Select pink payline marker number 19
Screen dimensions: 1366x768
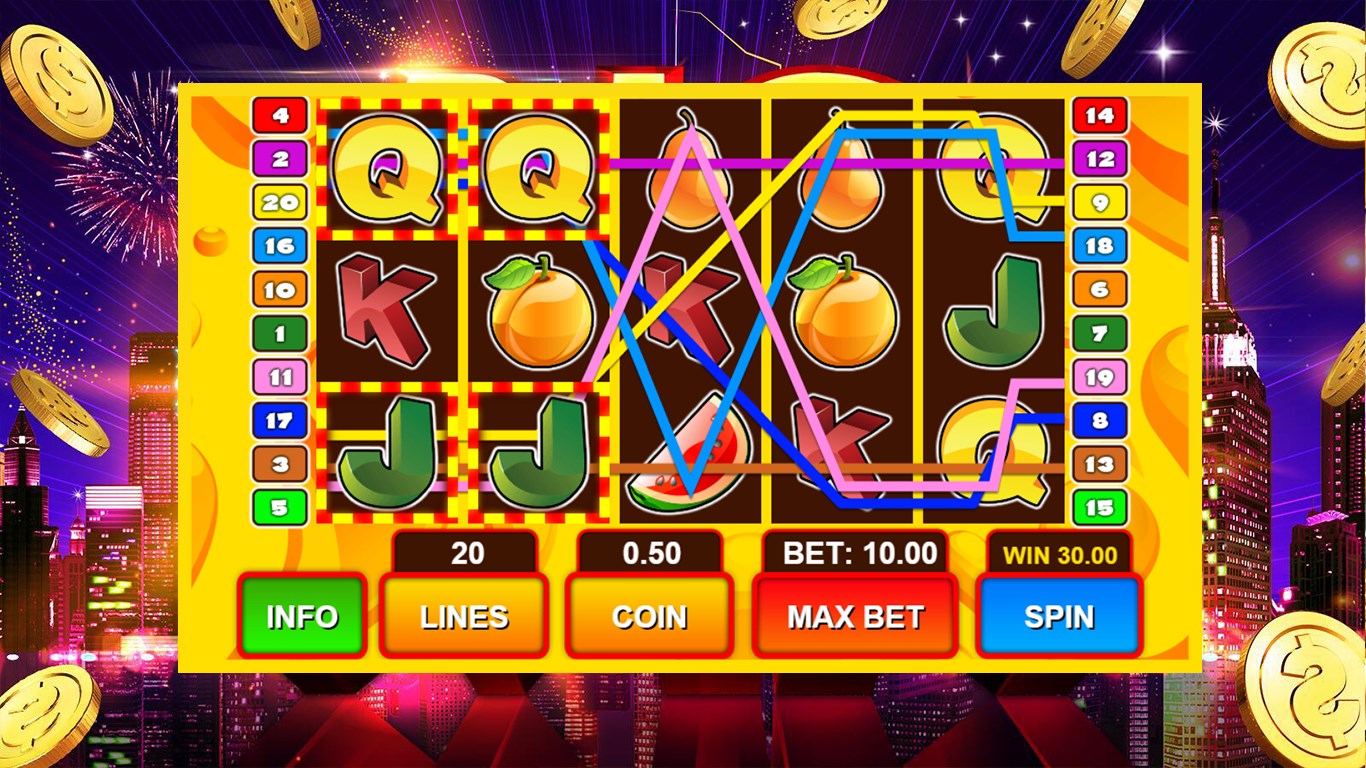tap(1099, 377)
